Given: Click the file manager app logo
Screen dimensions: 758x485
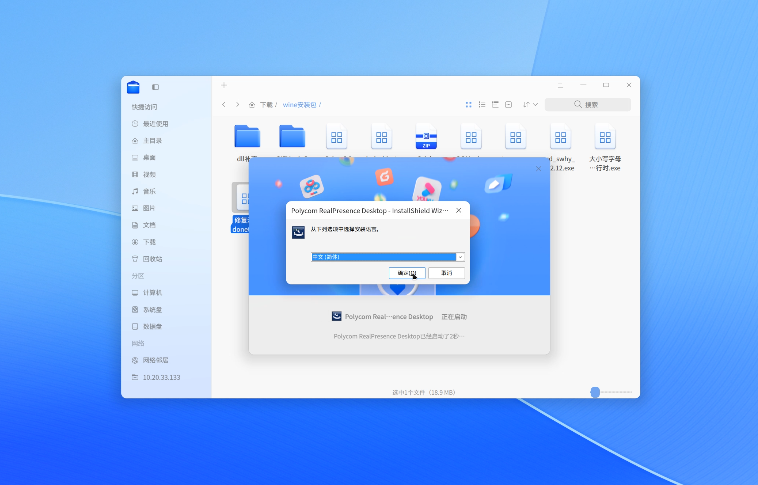Looking at the screenshot, I should tap(133, 87).
